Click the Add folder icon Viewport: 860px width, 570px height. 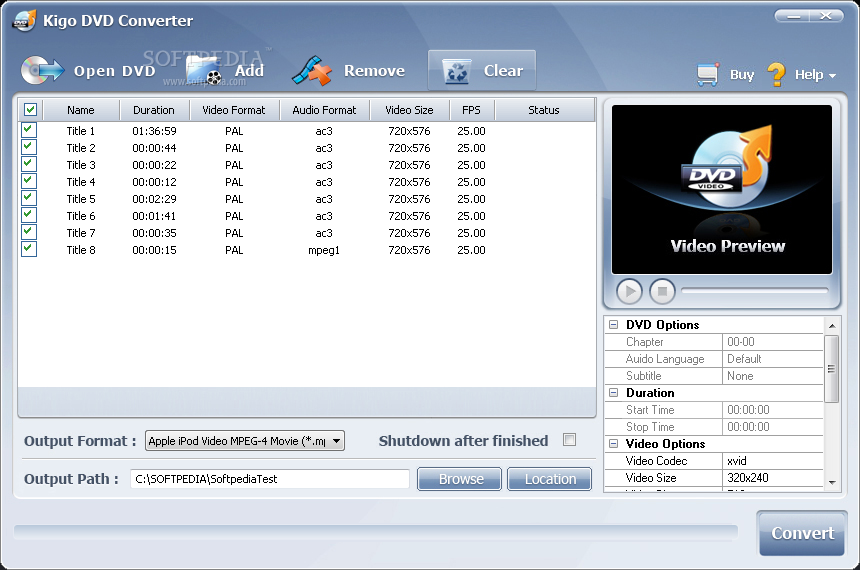coord(204,71)
